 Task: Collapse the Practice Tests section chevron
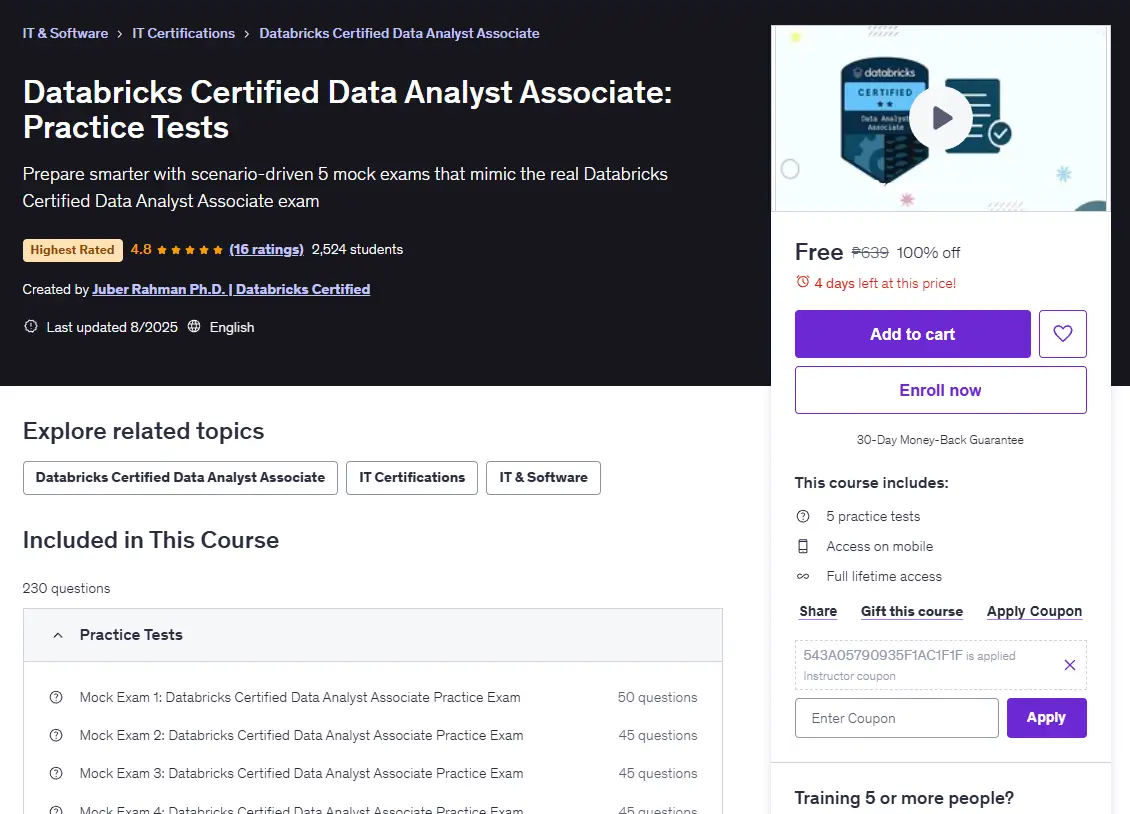click(x=58, y=635)
